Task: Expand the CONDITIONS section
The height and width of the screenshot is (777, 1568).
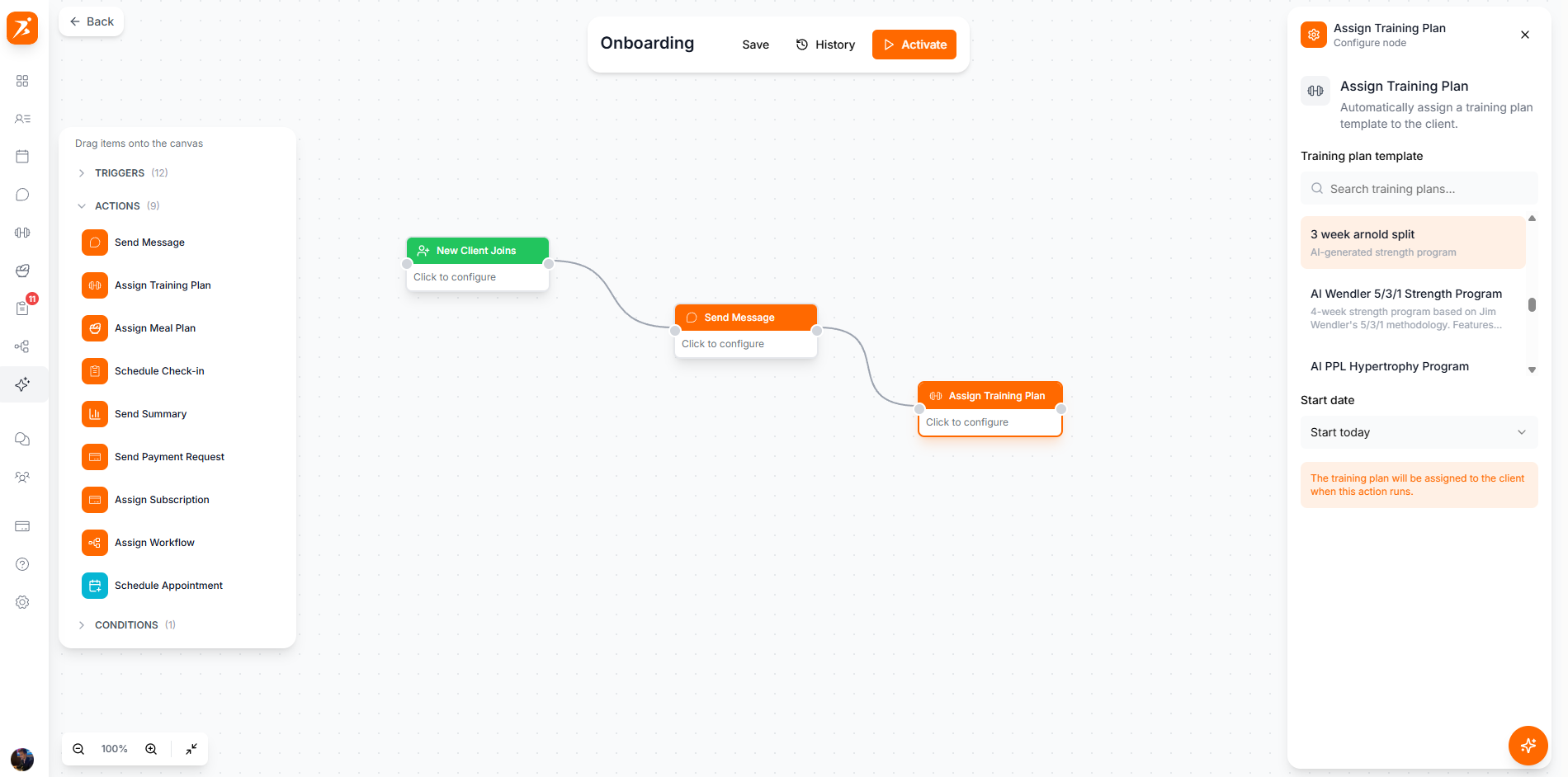Action: (x=126, y=624)
